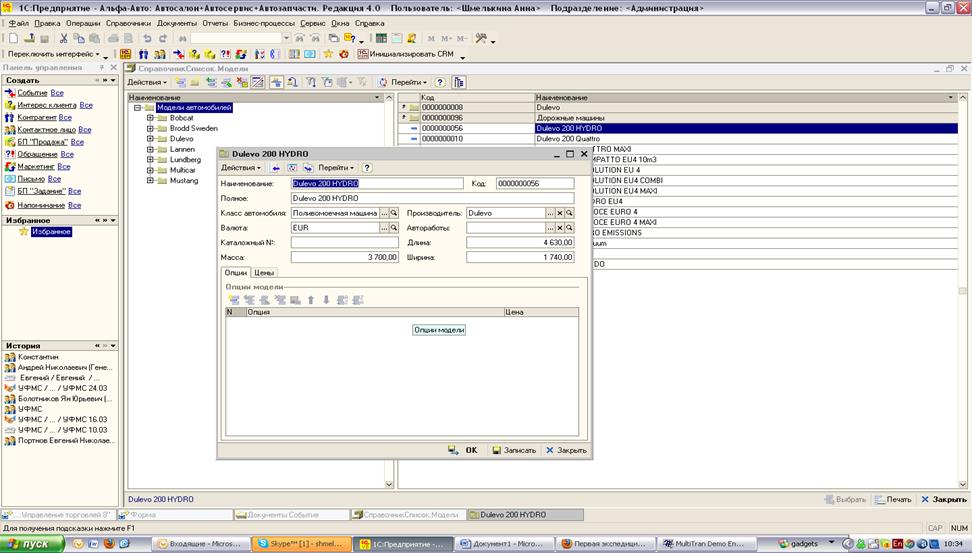Viewport: 972px width, 553px height.
Task: Click magnifier icon next to Класс автомобиля field
Action: click(394, 213)
